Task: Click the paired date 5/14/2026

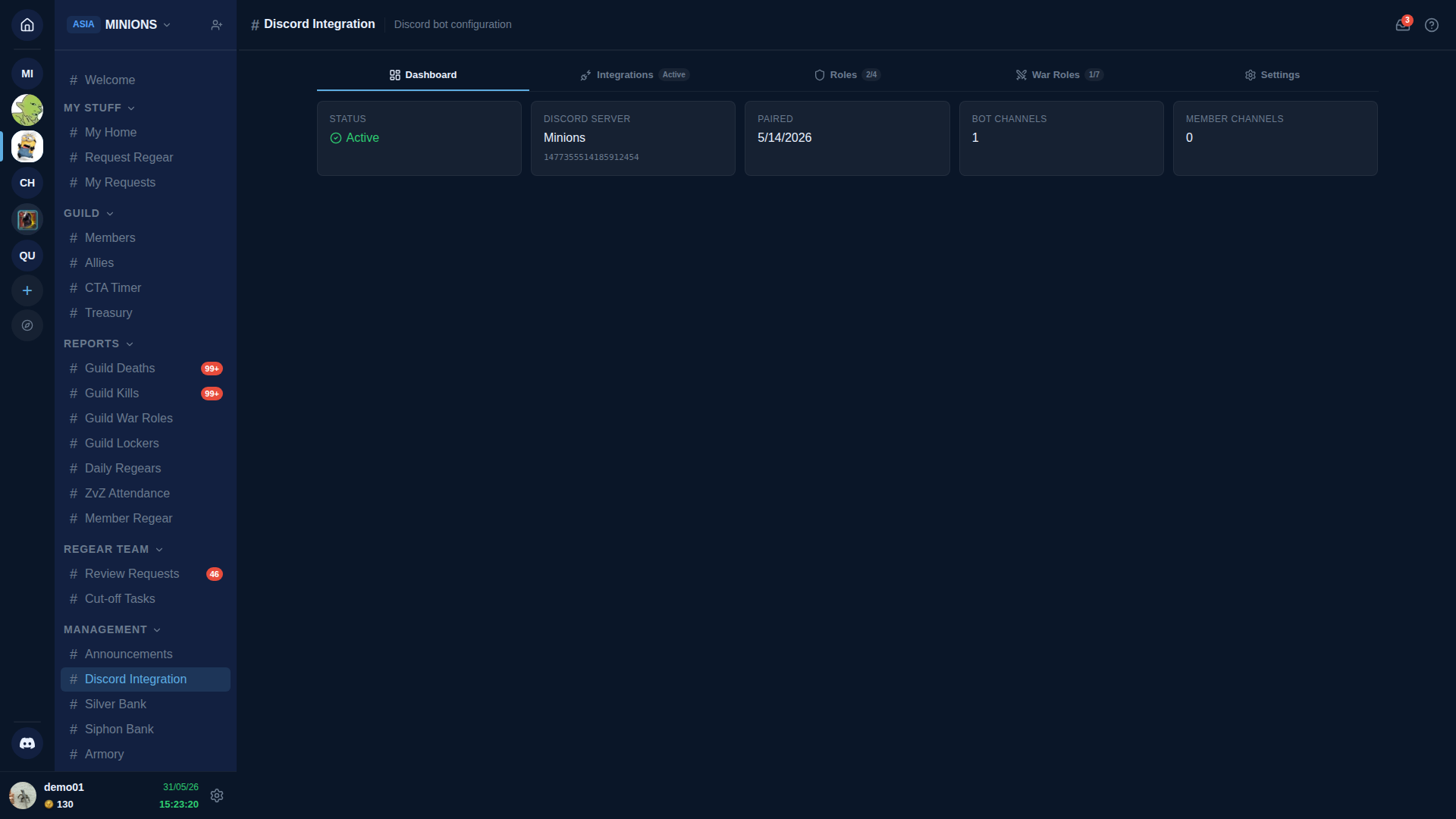Action: (784, 138)
